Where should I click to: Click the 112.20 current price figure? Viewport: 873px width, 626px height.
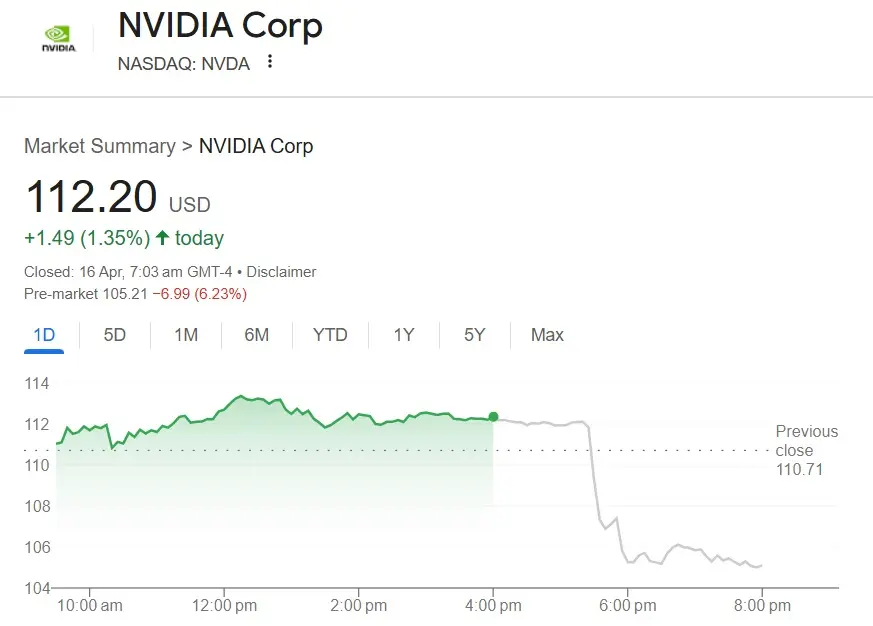point(91,197)
